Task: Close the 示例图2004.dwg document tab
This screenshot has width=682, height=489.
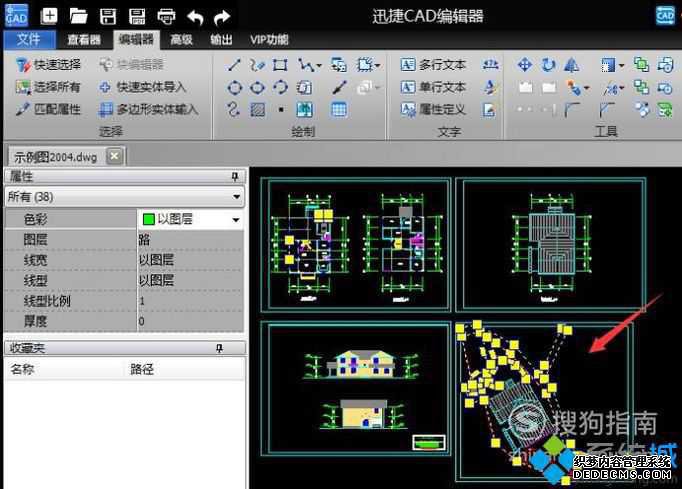Action: (x=114, y=156)
